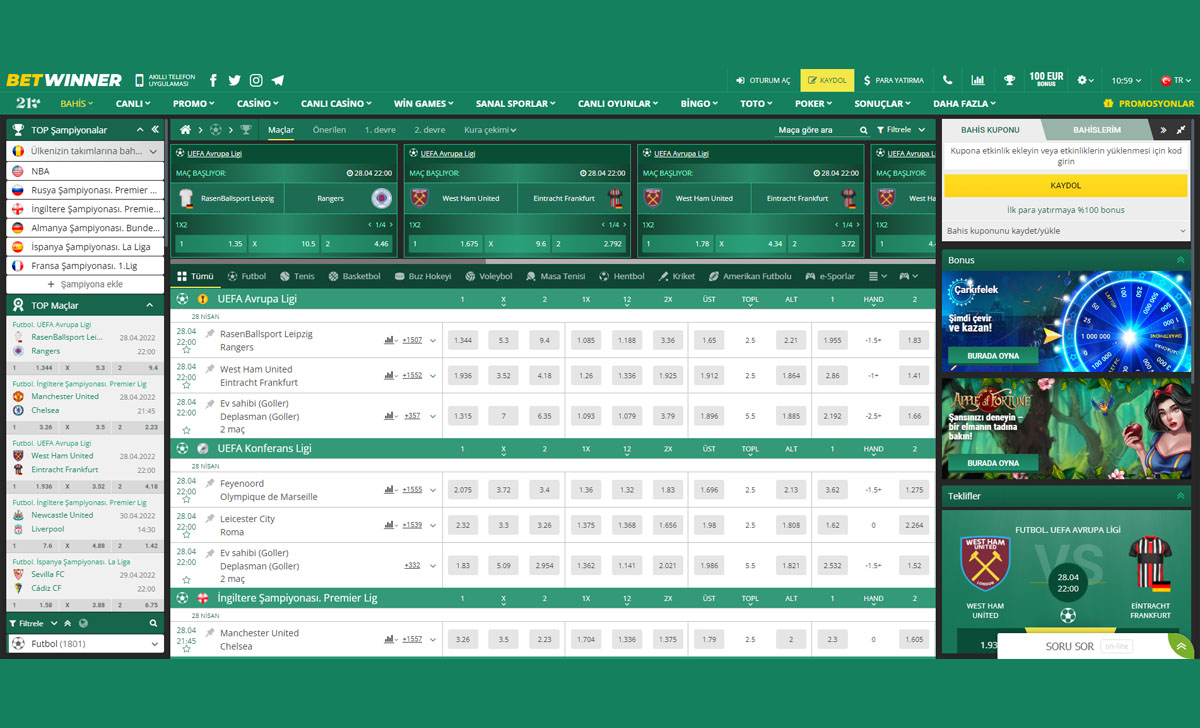
Task: Switch to the Önerilen tab
Action: 329,130
